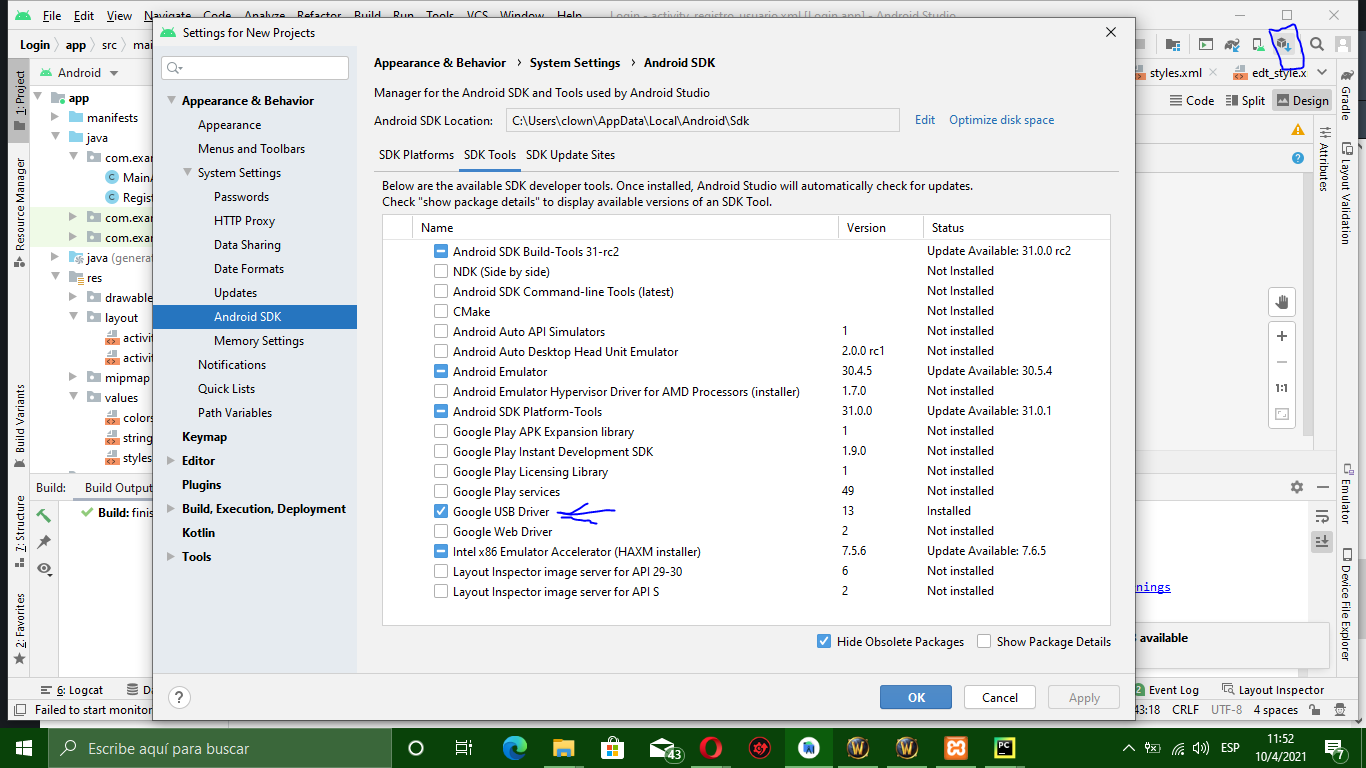
Task: Click the pin icon in Build panel
Action: pos(44,542)
